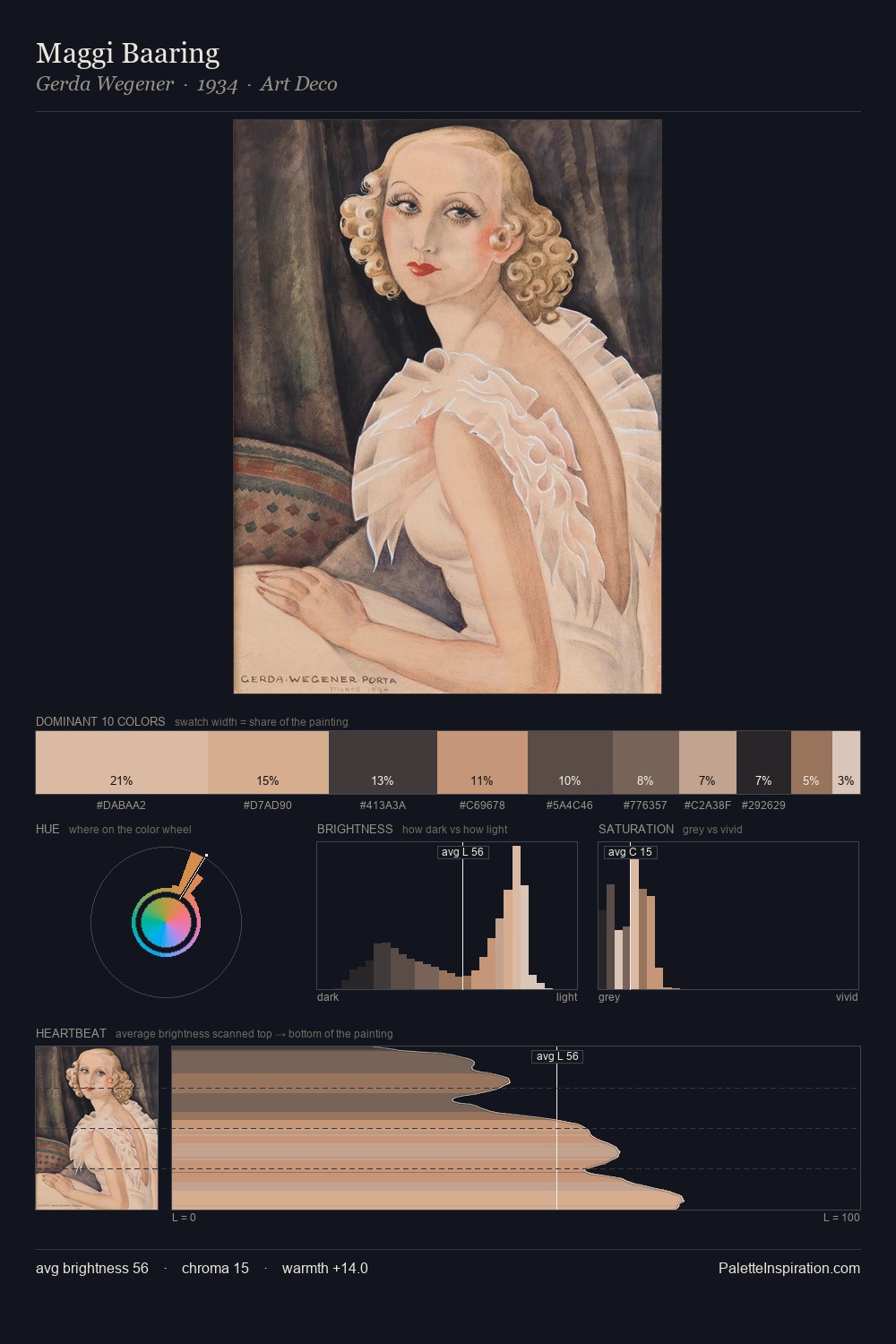Click the saturation 'vivid' axis label
The height and width of the screenshot is (1344, 896).
pos(847,997)
